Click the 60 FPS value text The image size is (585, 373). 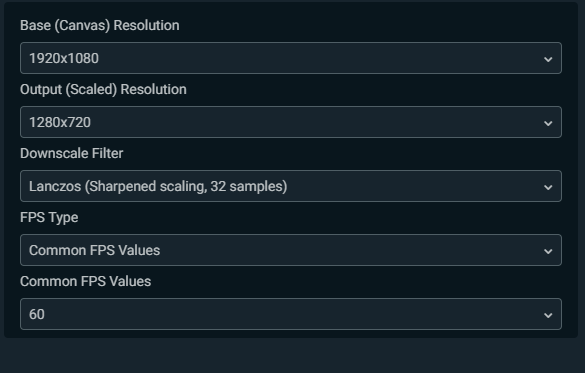click(x=37, y=314)
